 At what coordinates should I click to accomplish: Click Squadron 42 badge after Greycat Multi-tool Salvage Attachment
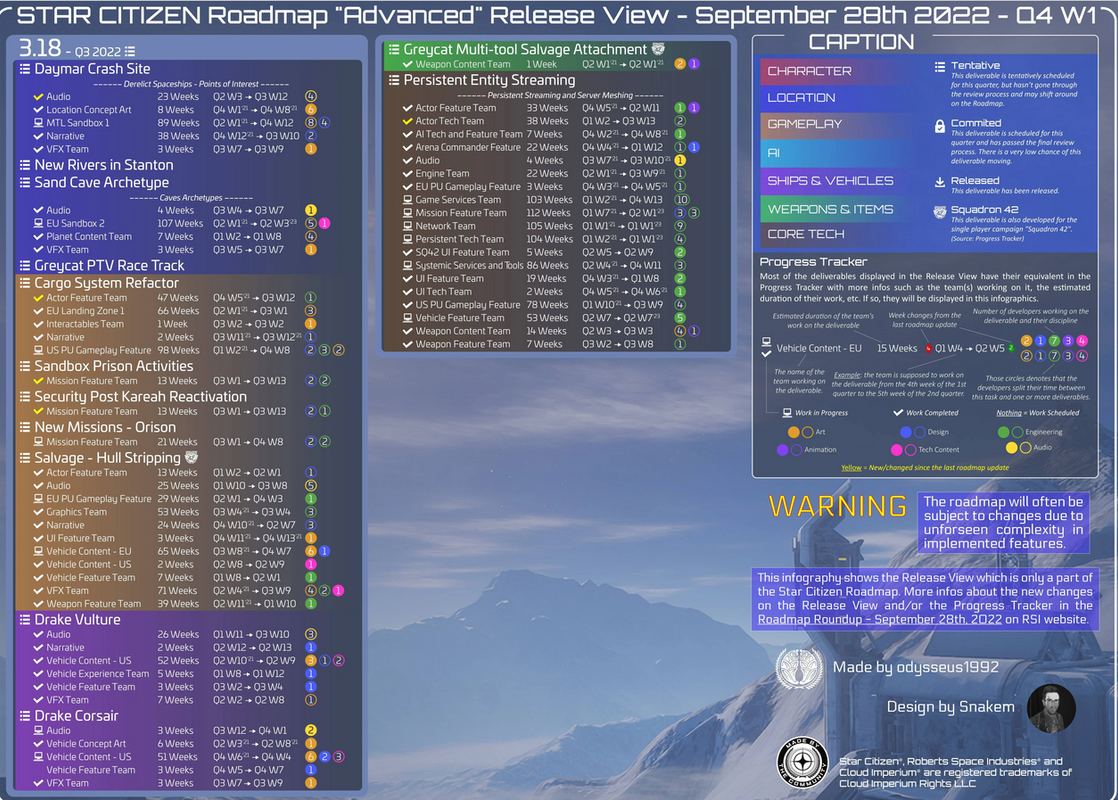658,48
